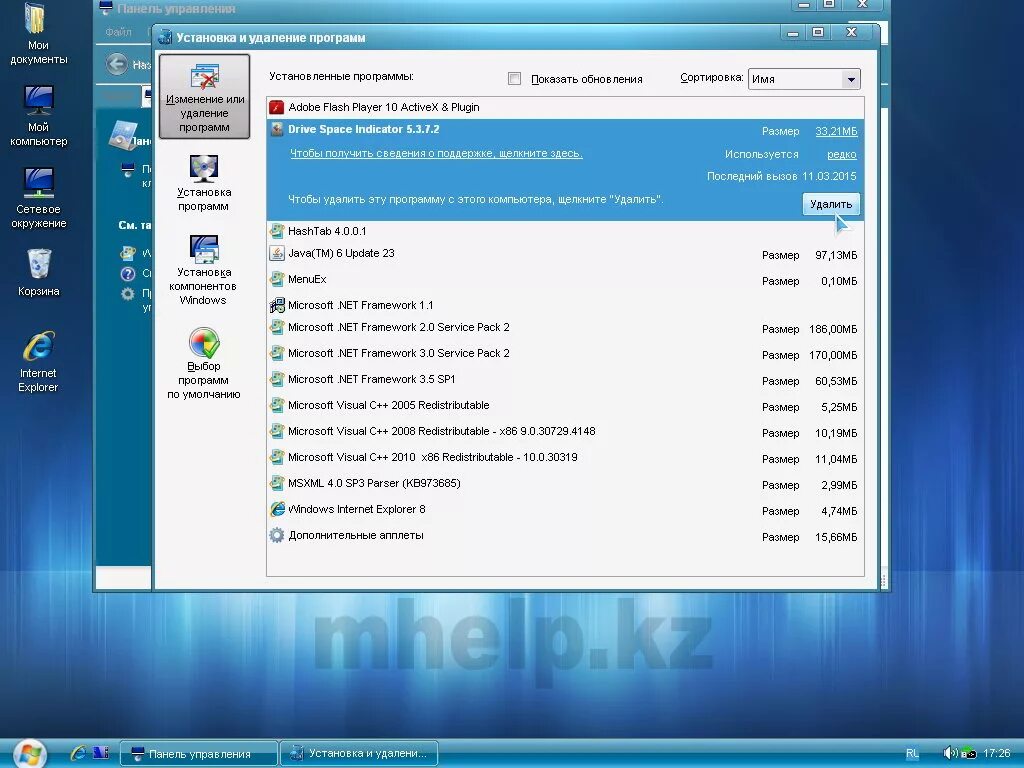Screen dimensions: 1024x768
Task: Select Дополнительные апплеты entry text
Action: [x=356, y=536]
